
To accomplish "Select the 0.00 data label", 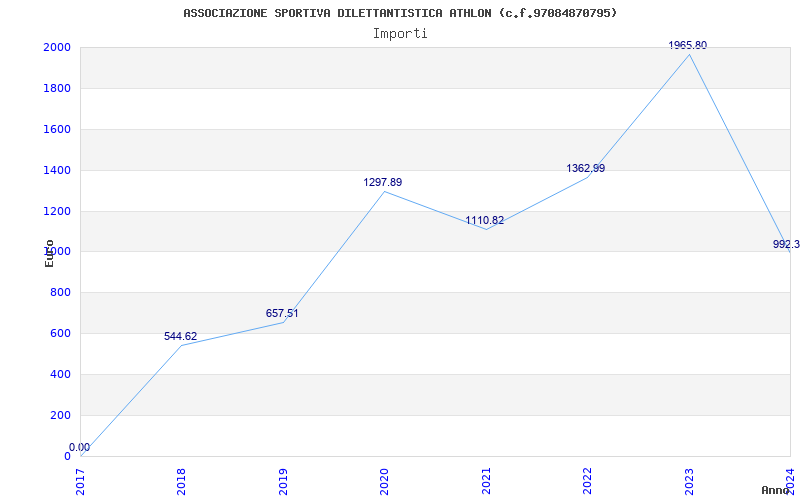I will 80,447.
